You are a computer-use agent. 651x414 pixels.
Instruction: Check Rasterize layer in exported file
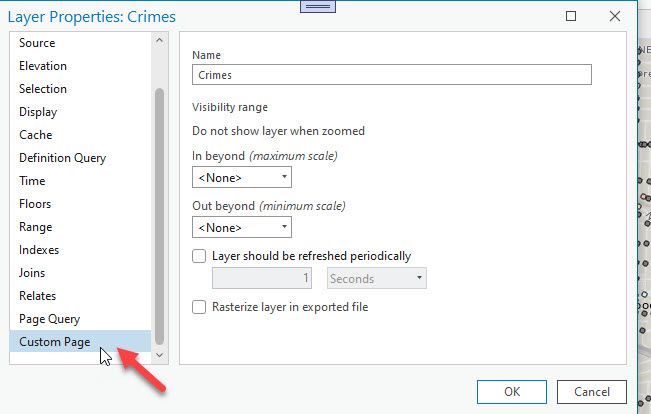point(199,307)
